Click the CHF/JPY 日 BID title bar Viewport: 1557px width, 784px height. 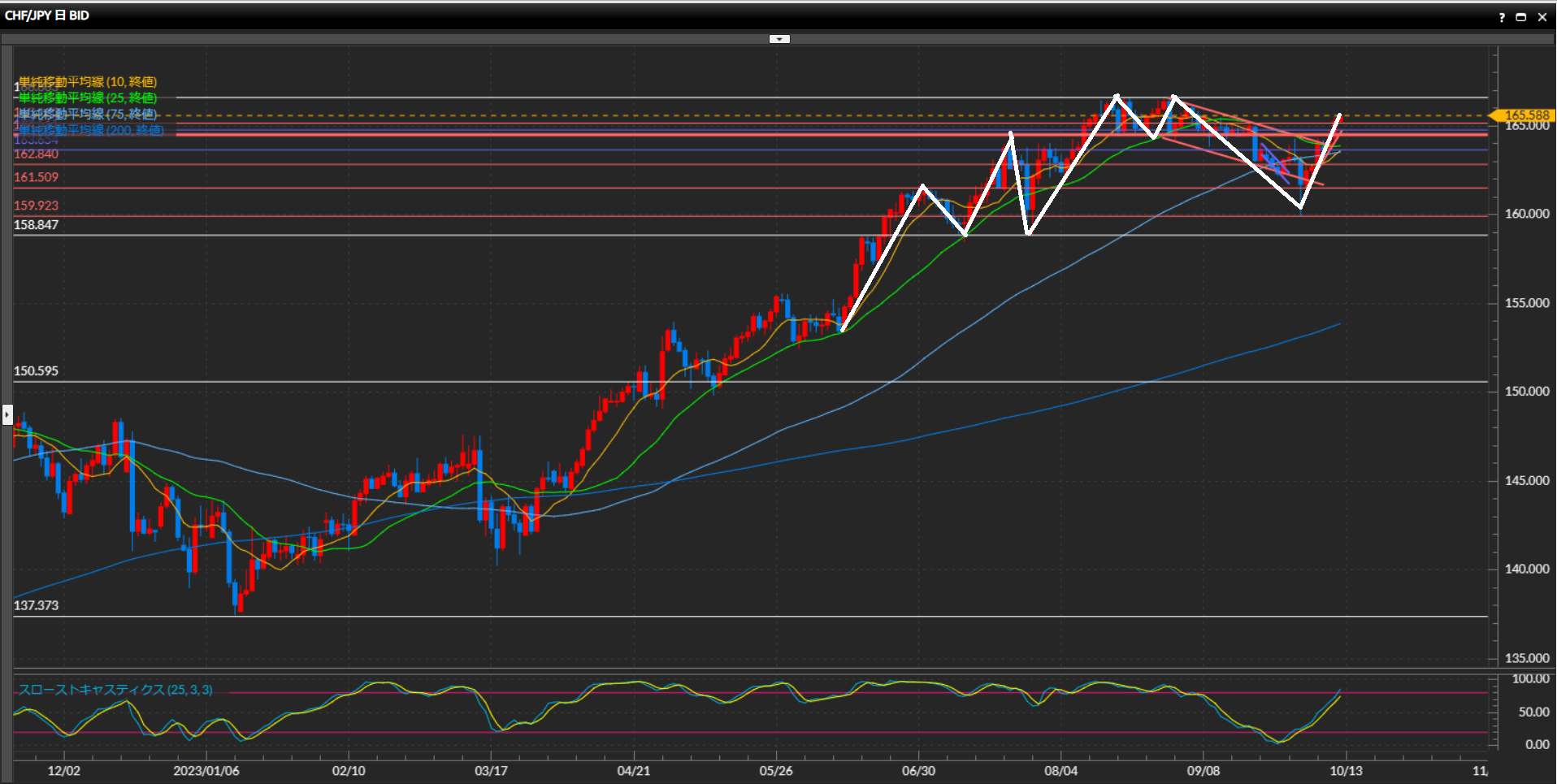[47, 15]
